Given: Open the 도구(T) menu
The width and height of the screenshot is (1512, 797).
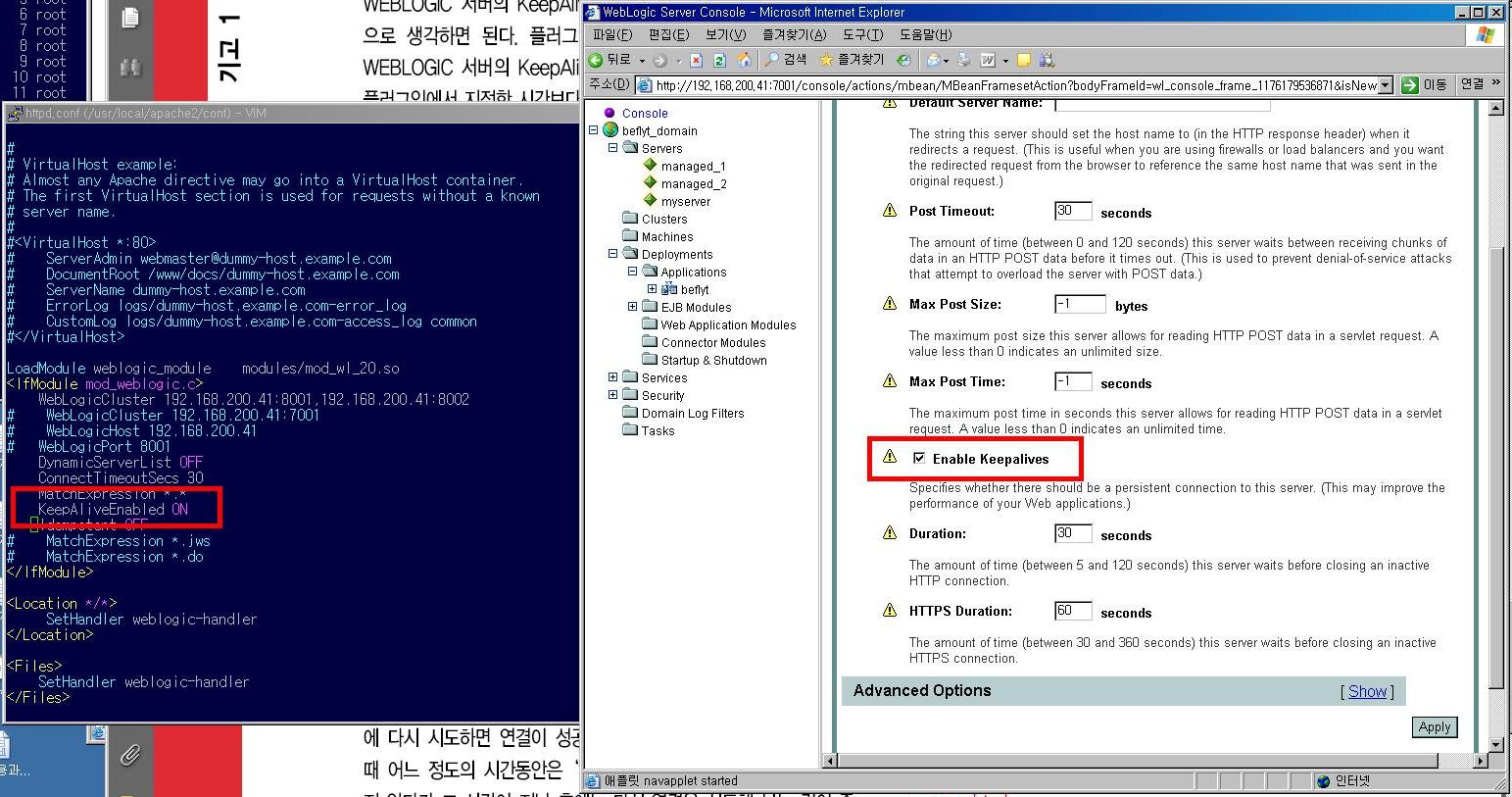Looking at the screenshot, I should tap(862, 34).
